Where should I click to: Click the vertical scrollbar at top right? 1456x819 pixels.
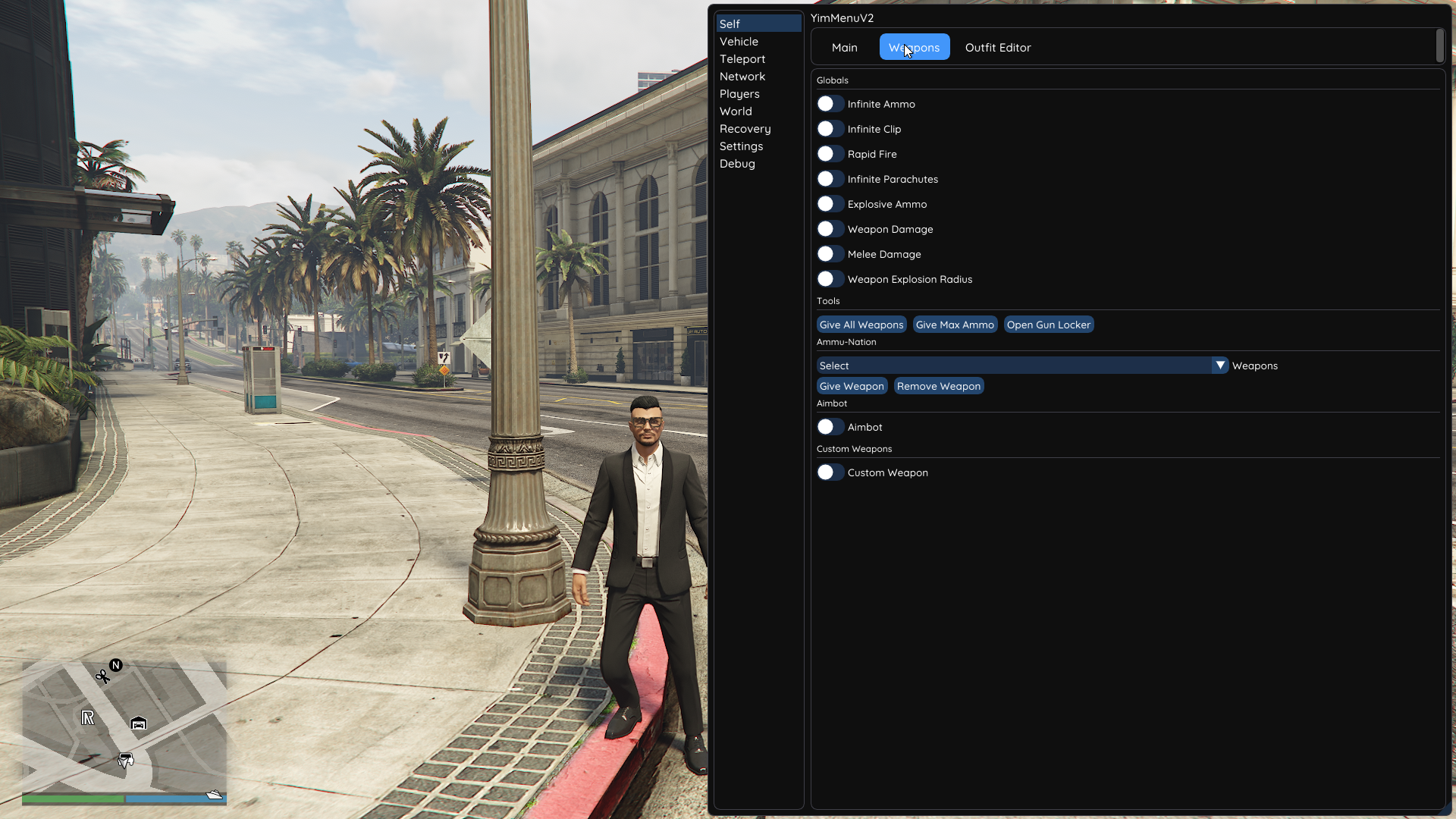coord(1439,45)
